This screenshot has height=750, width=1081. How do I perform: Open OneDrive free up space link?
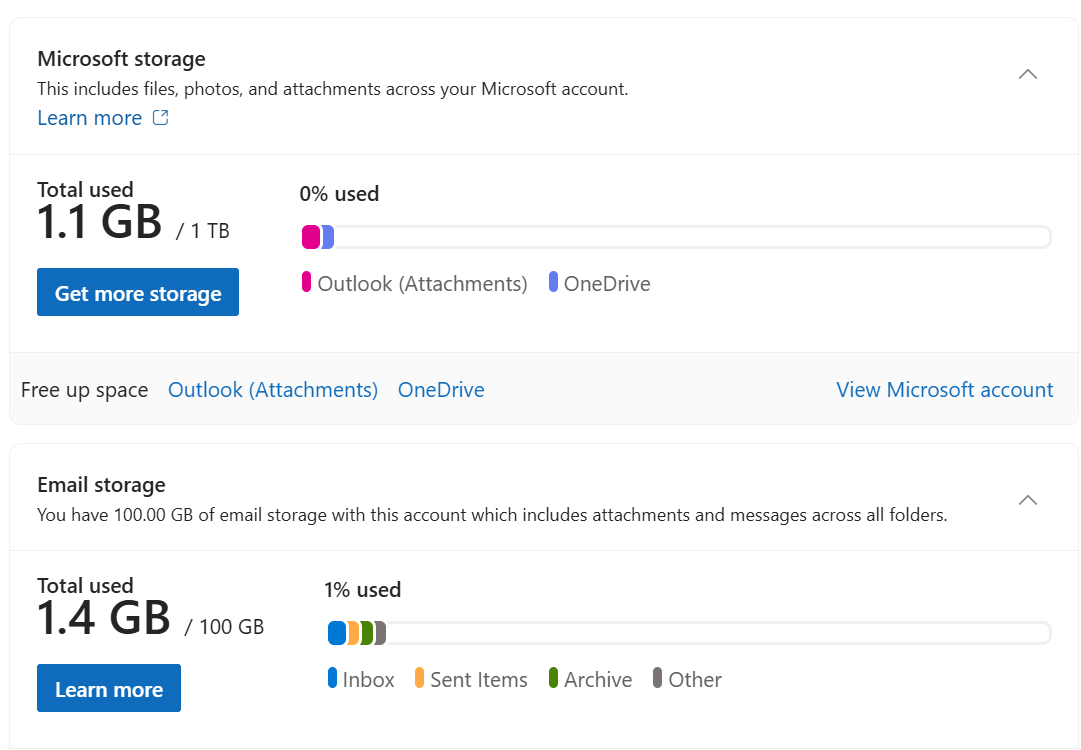click(x=441, y=390)
